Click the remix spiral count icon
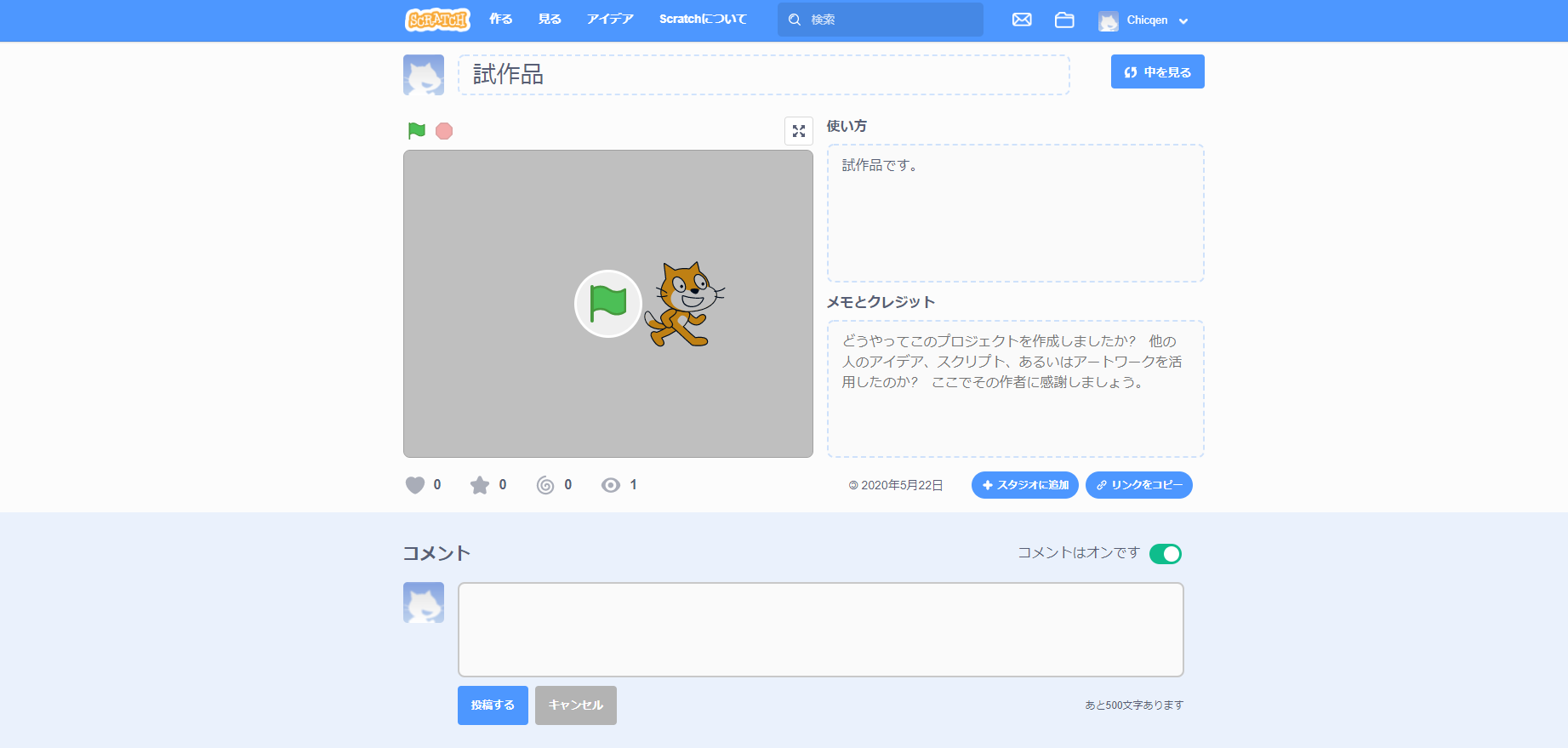Screen dimensions: 1568x748 [x=545, y=485]
